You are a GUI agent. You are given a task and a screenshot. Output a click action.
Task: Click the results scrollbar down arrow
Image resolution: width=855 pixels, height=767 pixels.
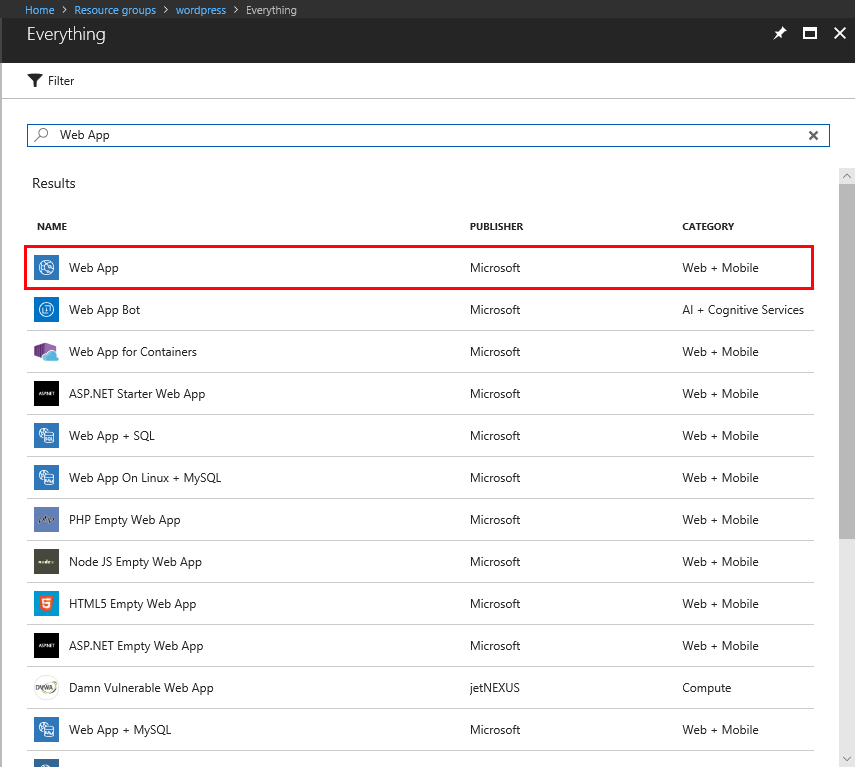click(846, 758)
